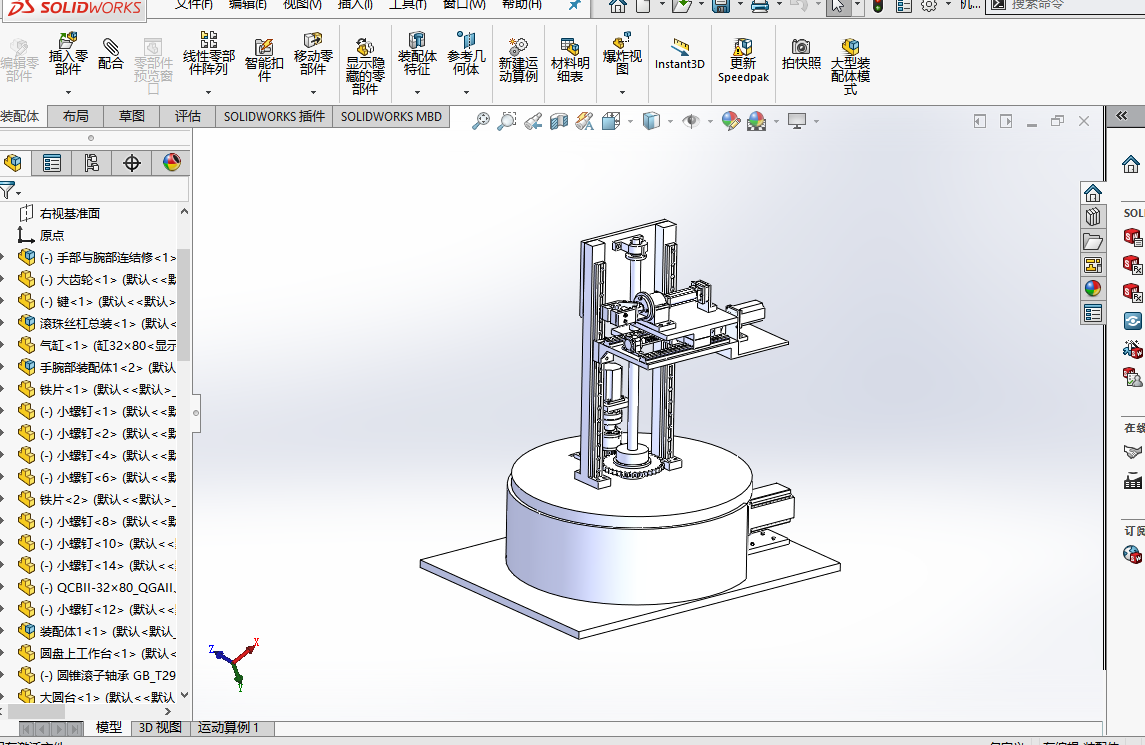Select 手腕部装配体1<2> subassembly
The height and width of the screenshot is (745, 1145).
pyautogui.click(x=108, y=367)
